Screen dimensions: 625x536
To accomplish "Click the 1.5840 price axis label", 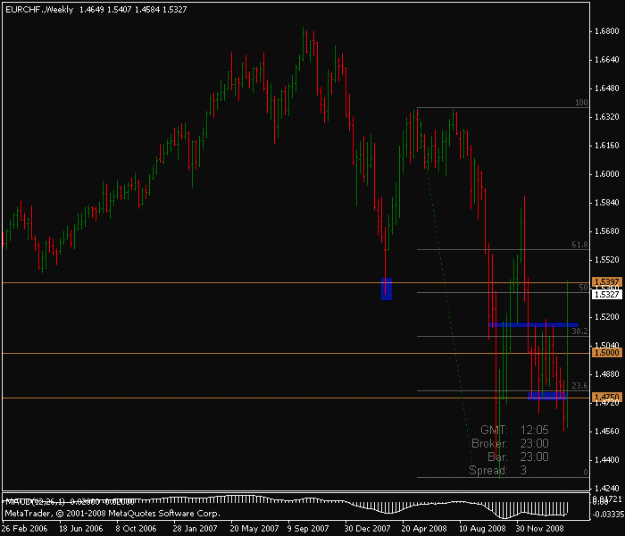I will [607, 202].
